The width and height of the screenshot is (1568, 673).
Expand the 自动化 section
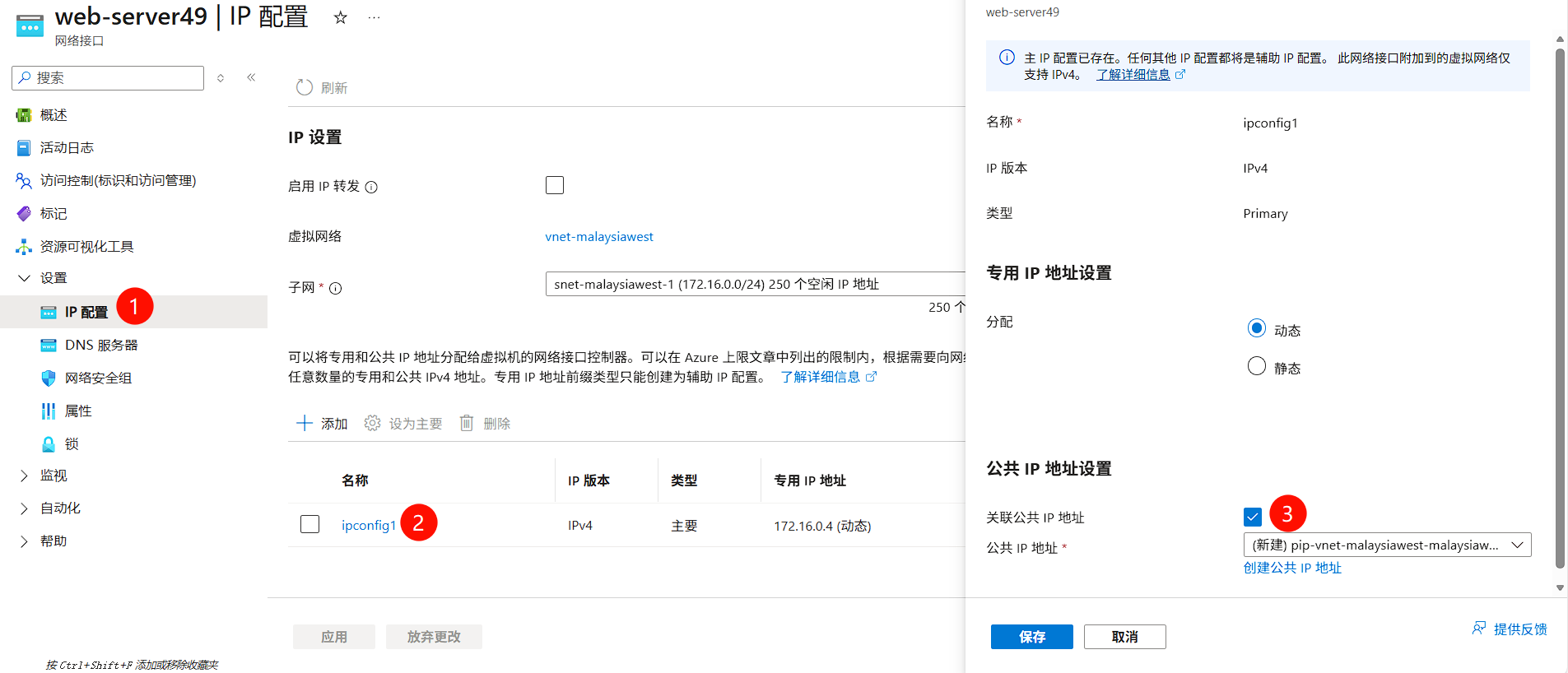24,508
